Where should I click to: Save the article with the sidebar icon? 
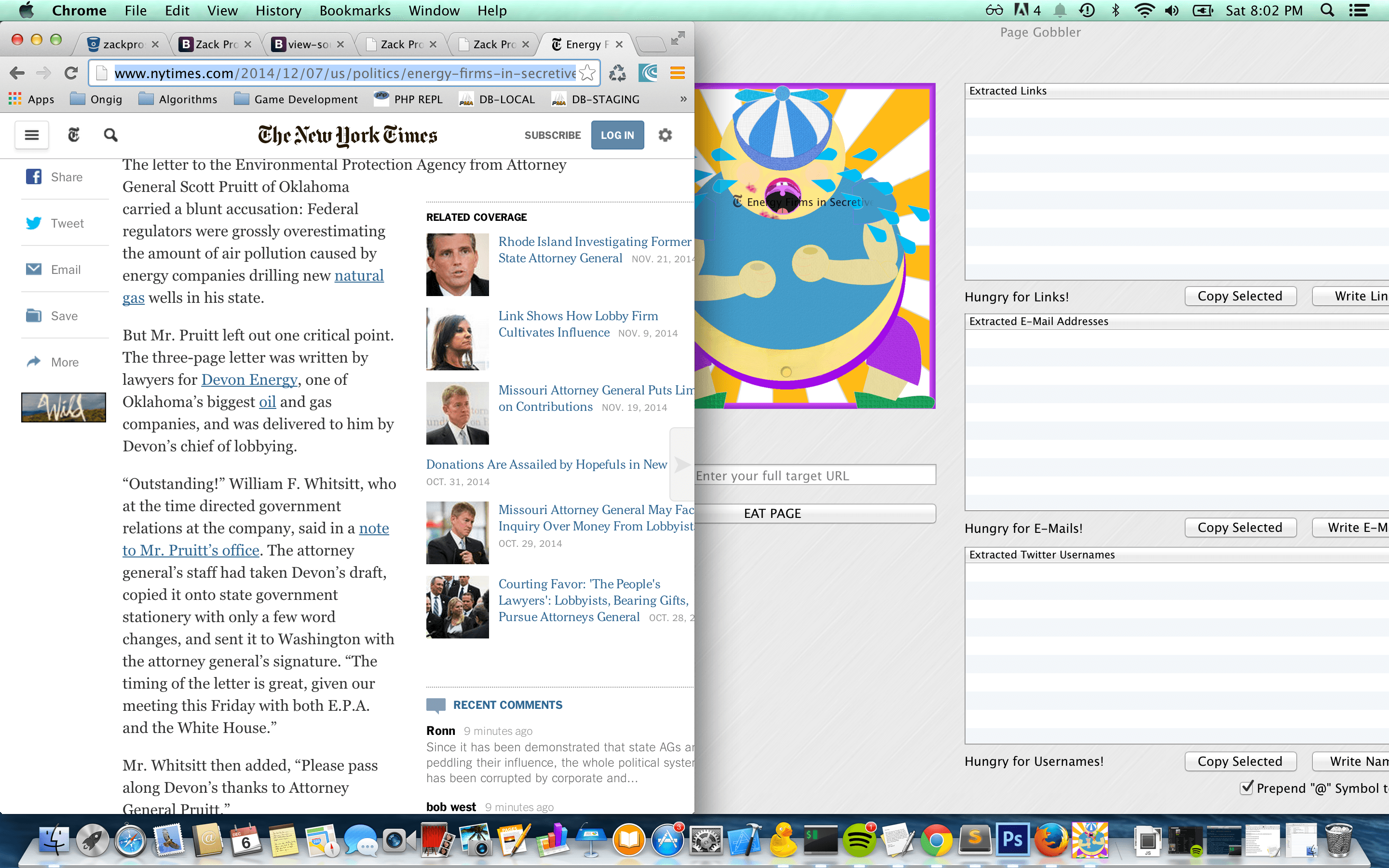tap(34, 315)
